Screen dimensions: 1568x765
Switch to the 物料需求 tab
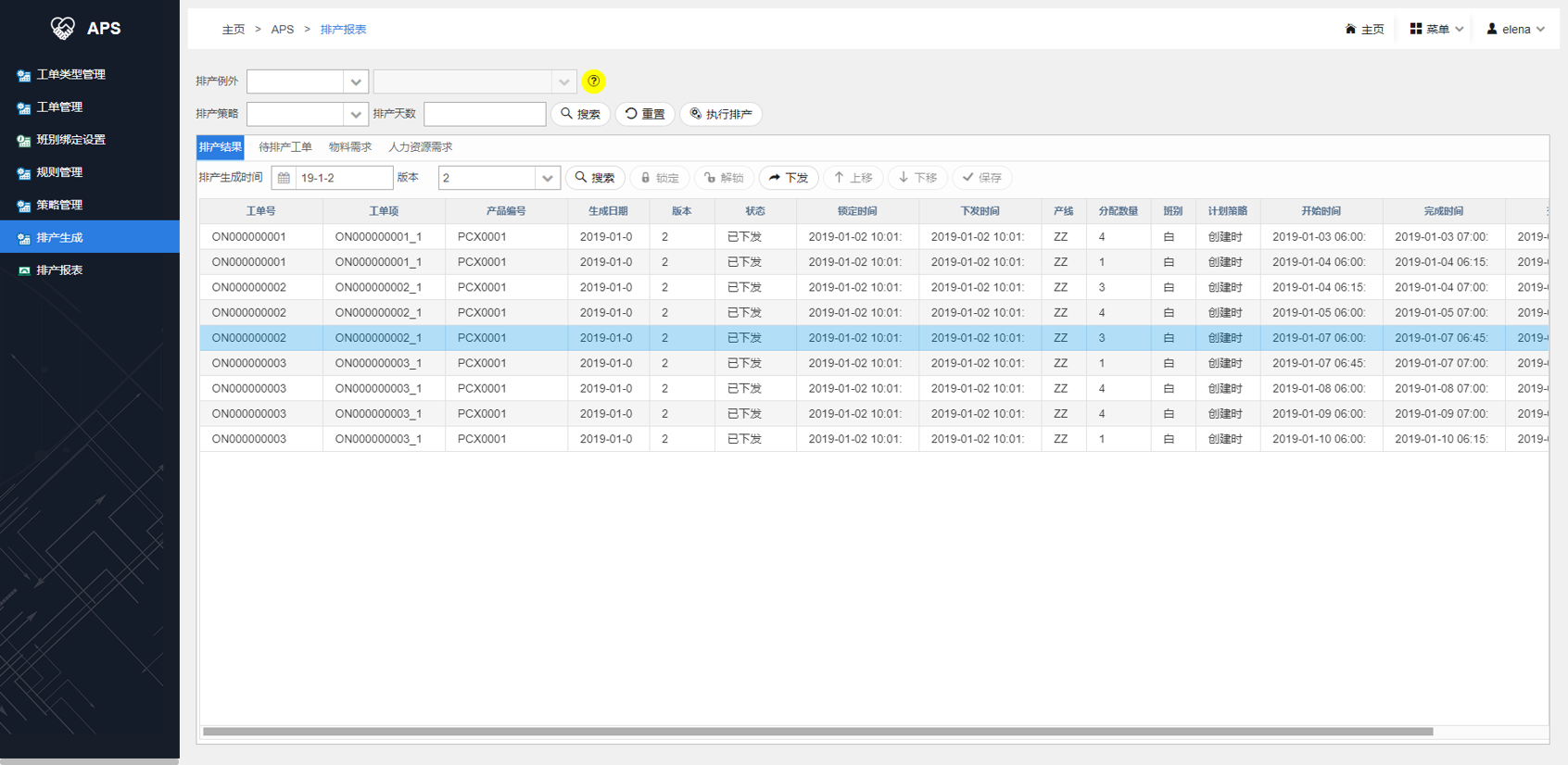[350, 147]
